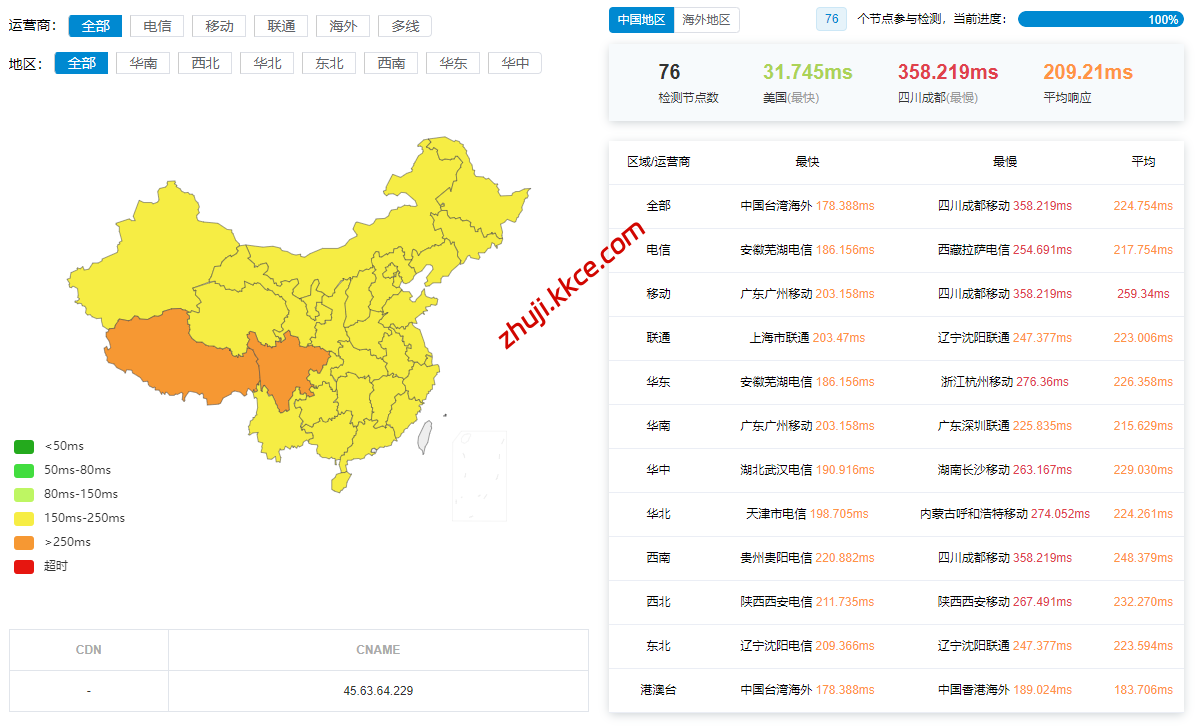
Task: Click the 100% detection progress bar
Action: (1100, 19)
